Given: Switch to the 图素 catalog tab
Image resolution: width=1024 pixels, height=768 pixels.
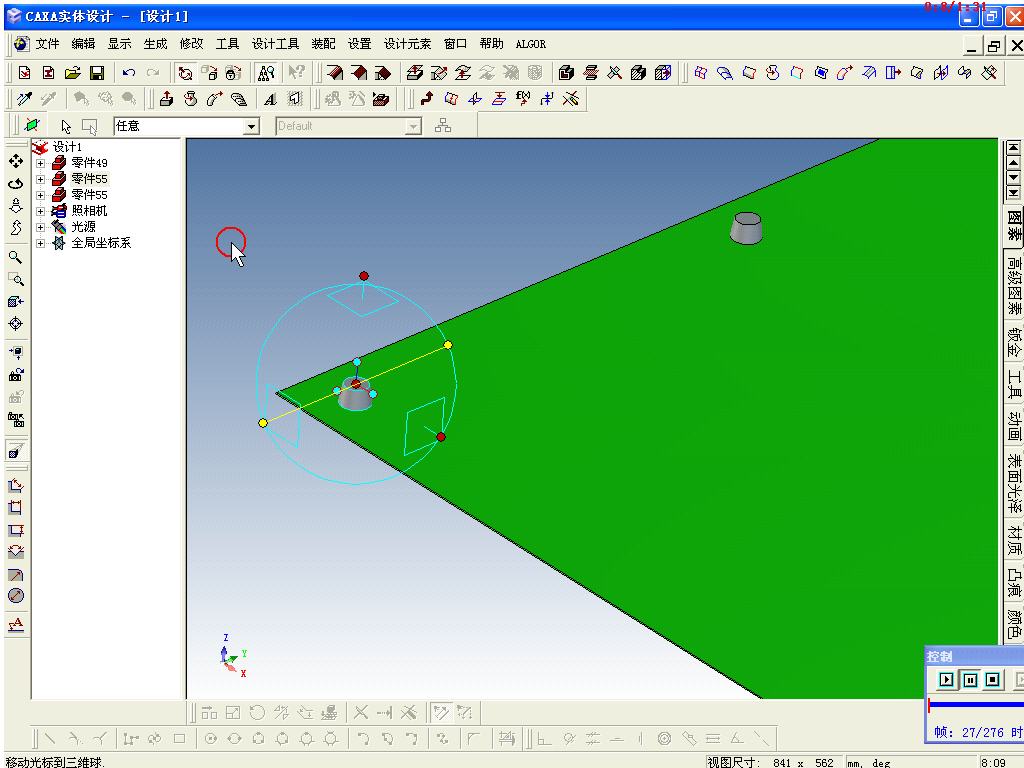Looking at the screenshot, I should click(1014, 225).
